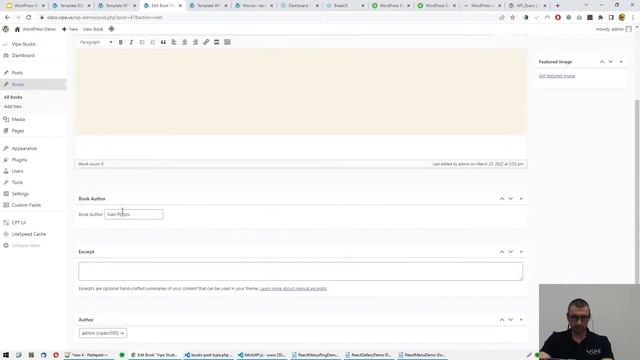
Task: Insert Read More tag
Action: pyautogui.click(x=217, y=42)
